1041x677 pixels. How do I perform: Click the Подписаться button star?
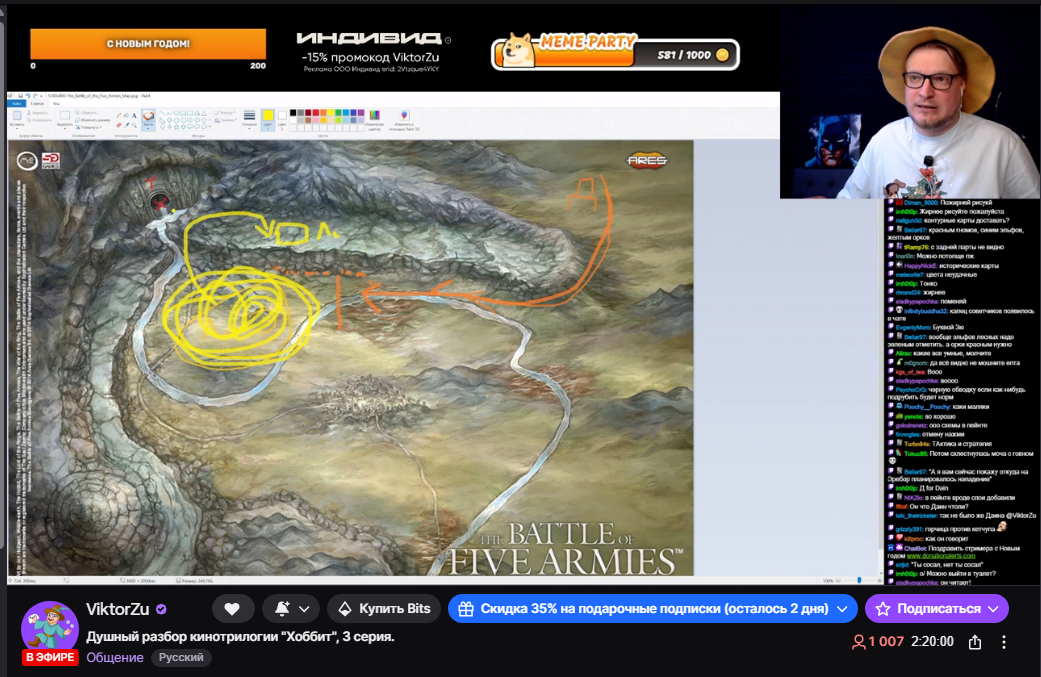[882, 609]
